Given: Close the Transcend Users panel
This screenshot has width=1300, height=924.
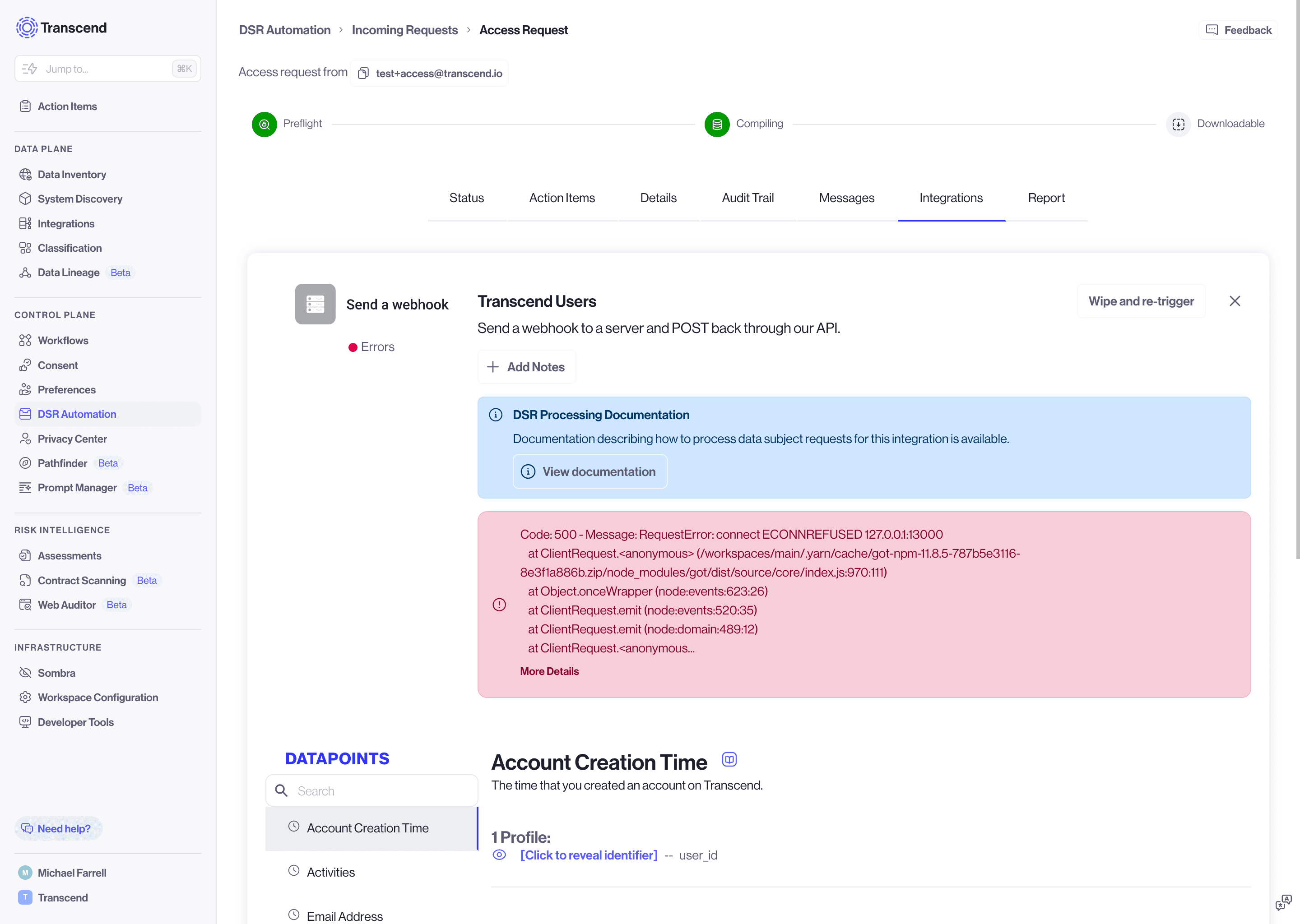Looking at the screenshot, I should click(x=1235, y=301).
